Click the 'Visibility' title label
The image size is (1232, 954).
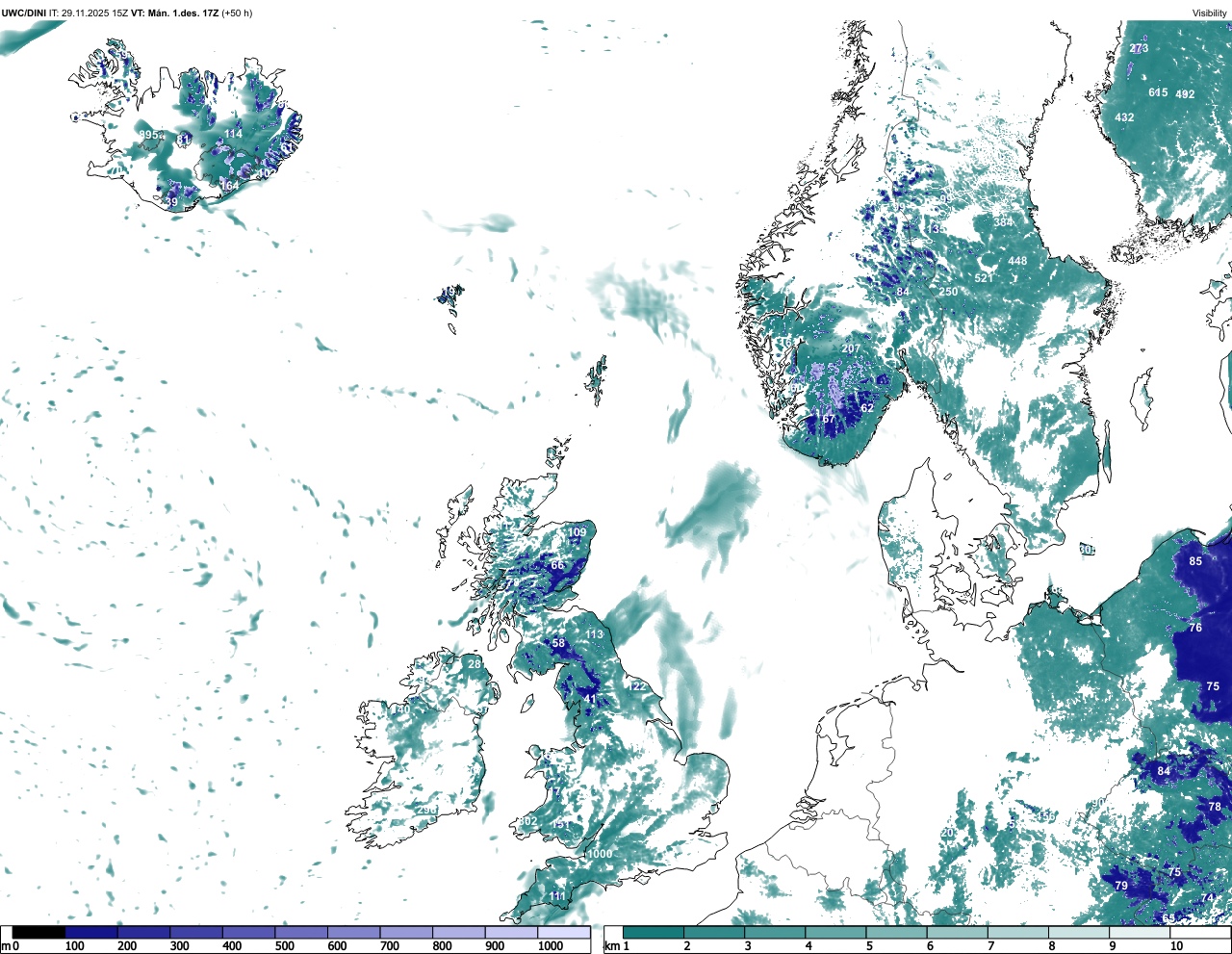(1210, 13)
